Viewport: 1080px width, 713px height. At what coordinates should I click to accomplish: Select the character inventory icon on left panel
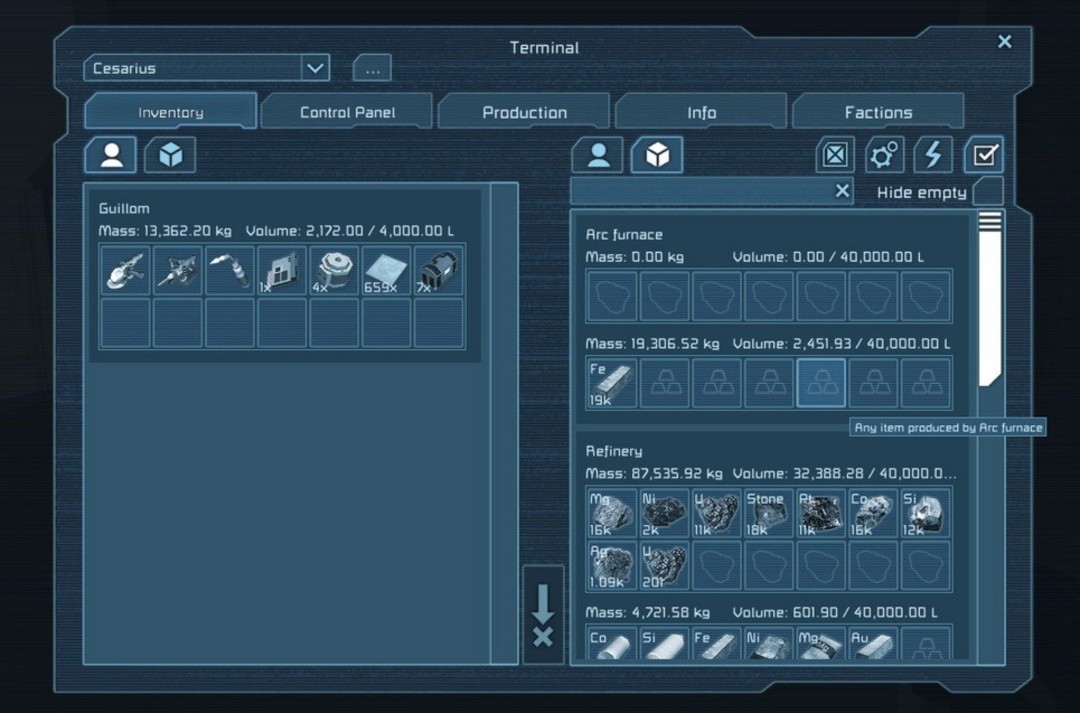(110, 155)
